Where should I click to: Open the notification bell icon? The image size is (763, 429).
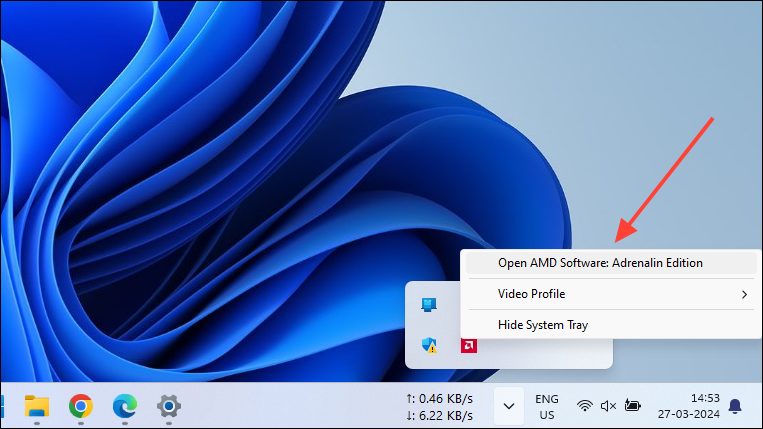tap(735, 406)
